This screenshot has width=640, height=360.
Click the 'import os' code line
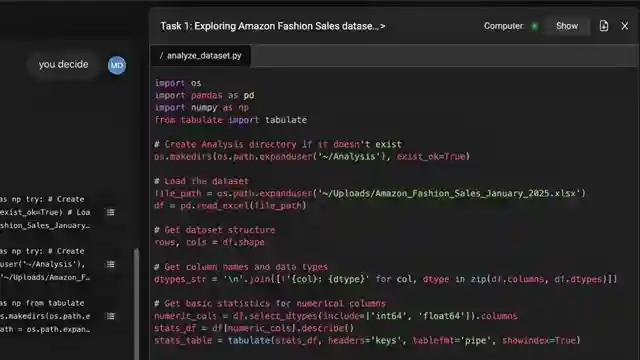click(178, 83)
